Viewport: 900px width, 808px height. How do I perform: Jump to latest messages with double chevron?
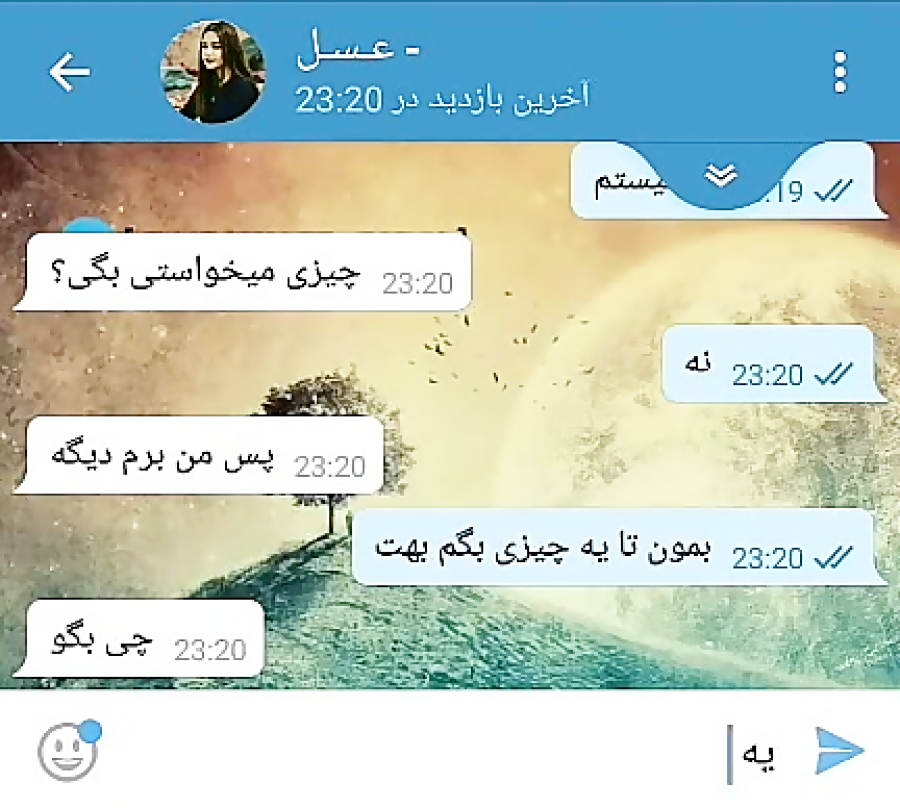tap(721, 176)
